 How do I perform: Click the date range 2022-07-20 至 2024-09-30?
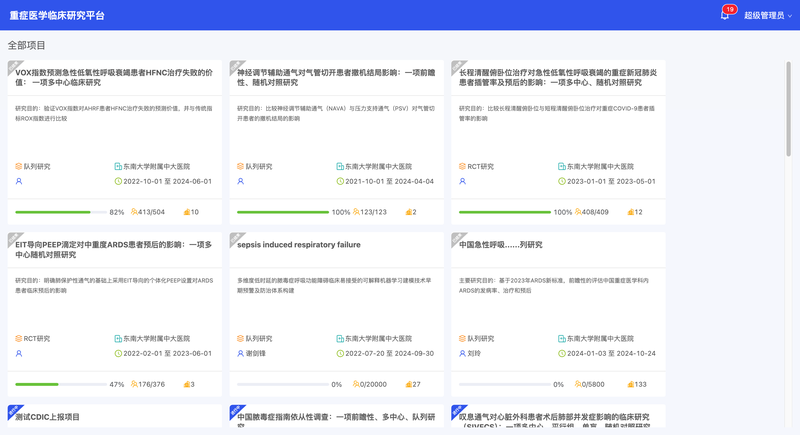pyautogui.click(x=389, y=353)
